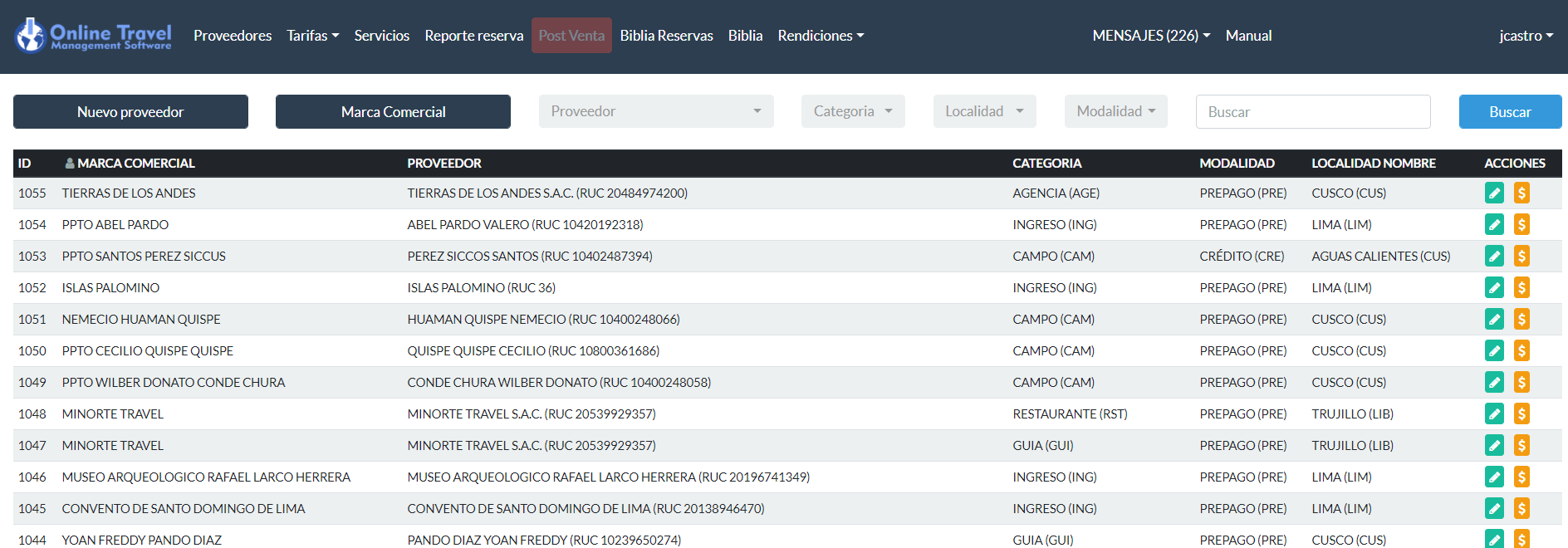Screen dimensions: 1568x548
Task: Open Biblia Reservas page
Action: click(666, 36)
